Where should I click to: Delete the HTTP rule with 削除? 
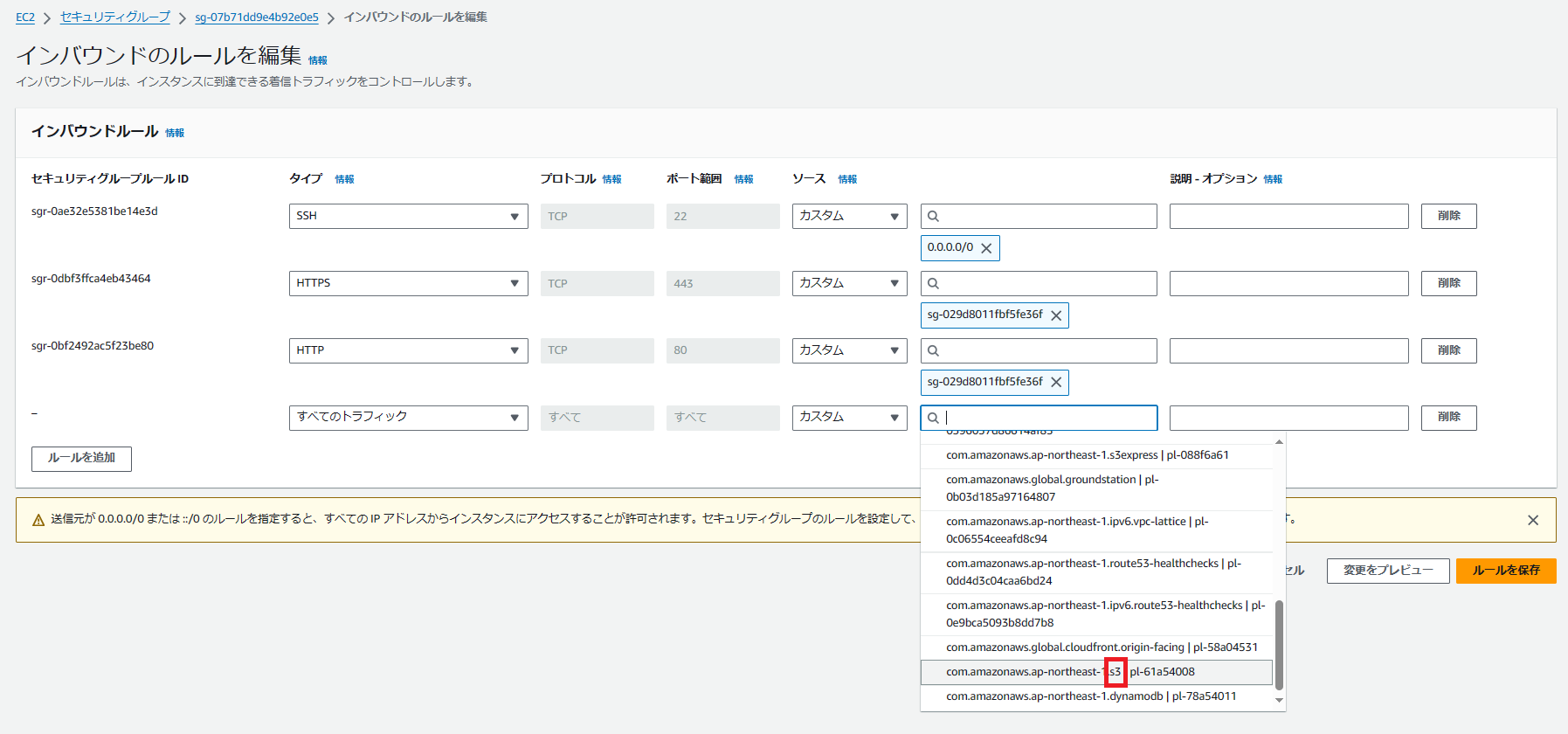pyautogui.click(x=1449, y=350)
